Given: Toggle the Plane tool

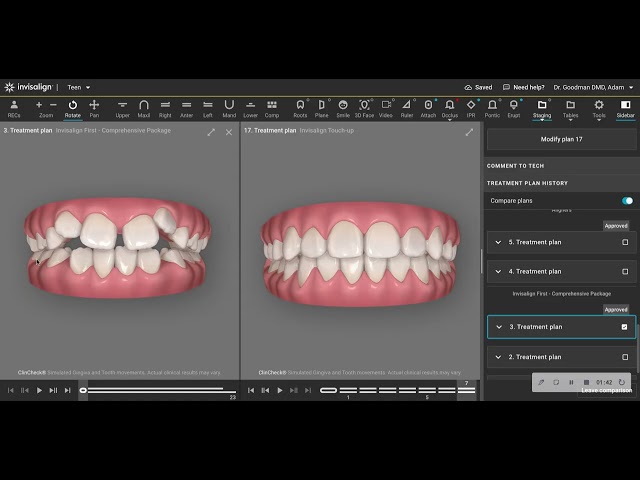Looking at the screenshot, I should point(322,109).
